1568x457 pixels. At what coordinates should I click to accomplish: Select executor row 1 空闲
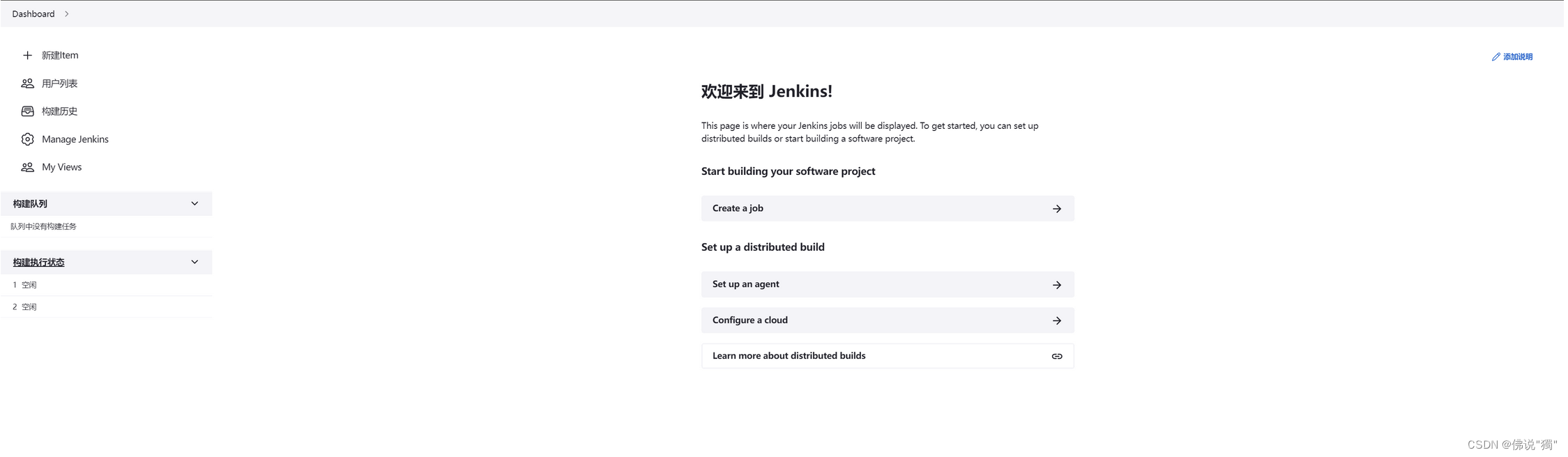[106, 285]
